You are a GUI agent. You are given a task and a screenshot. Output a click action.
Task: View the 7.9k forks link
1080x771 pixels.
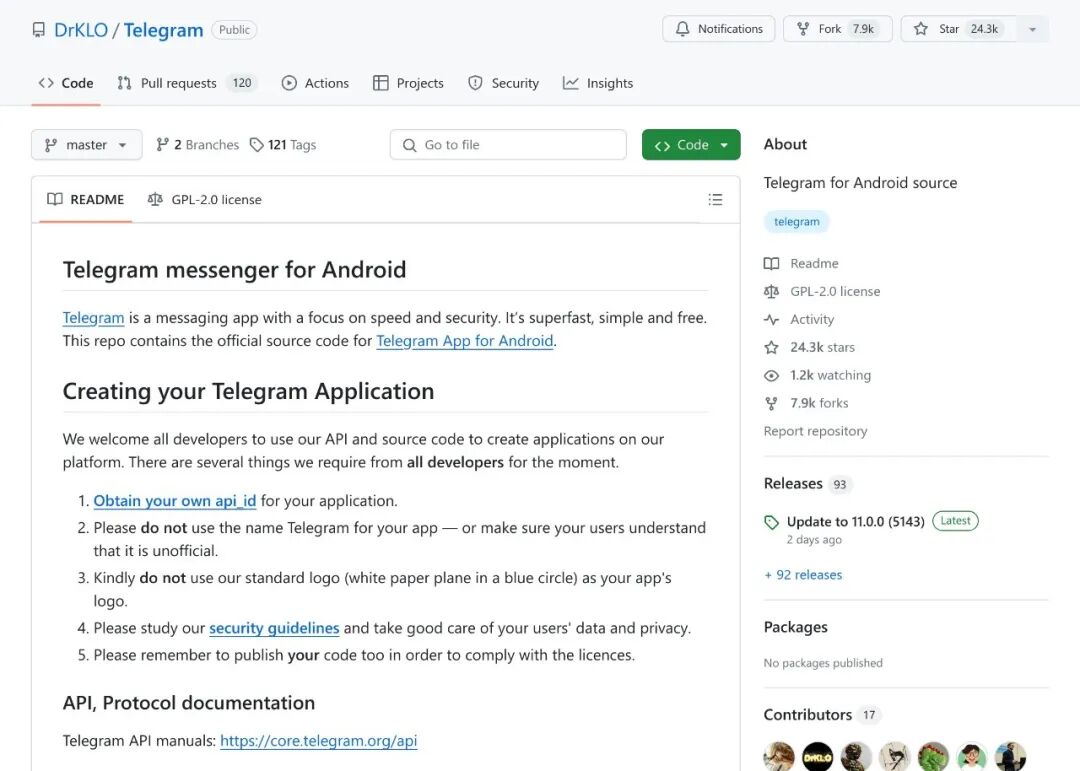point(819,403)
